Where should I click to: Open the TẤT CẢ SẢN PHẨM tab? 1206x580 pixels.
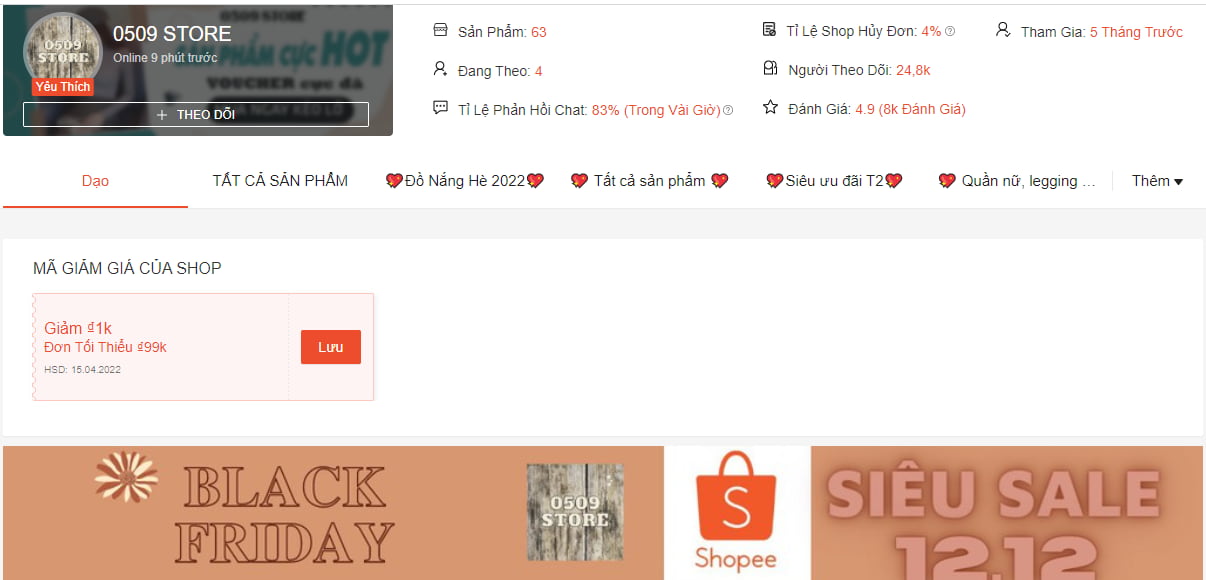(280, 181)
